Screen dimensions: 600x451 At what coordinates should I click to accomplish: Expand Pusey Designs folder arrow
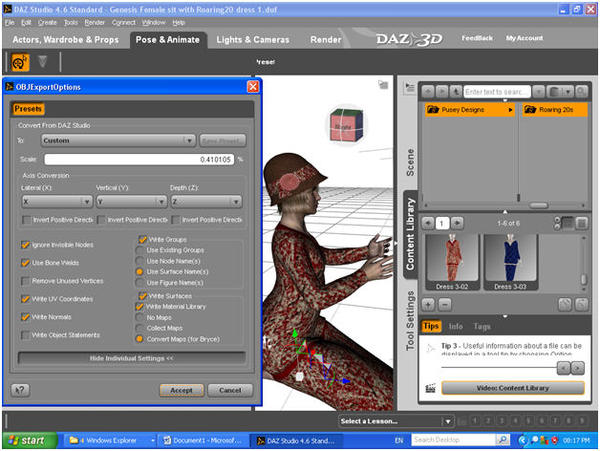coord(510,110)
